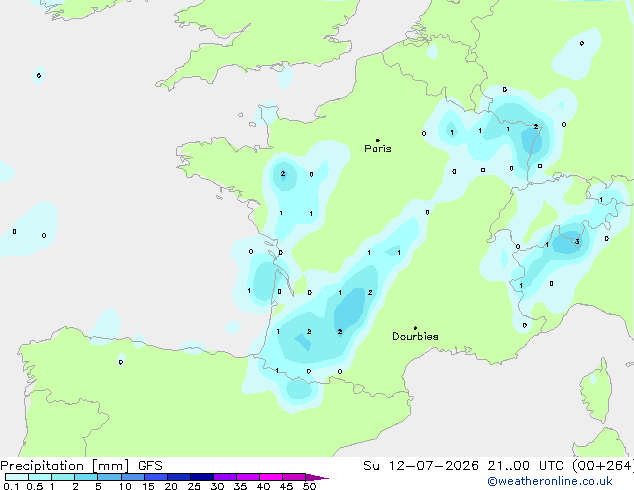Select the legend swatch between 45 and 50

[x=294, y=477]
